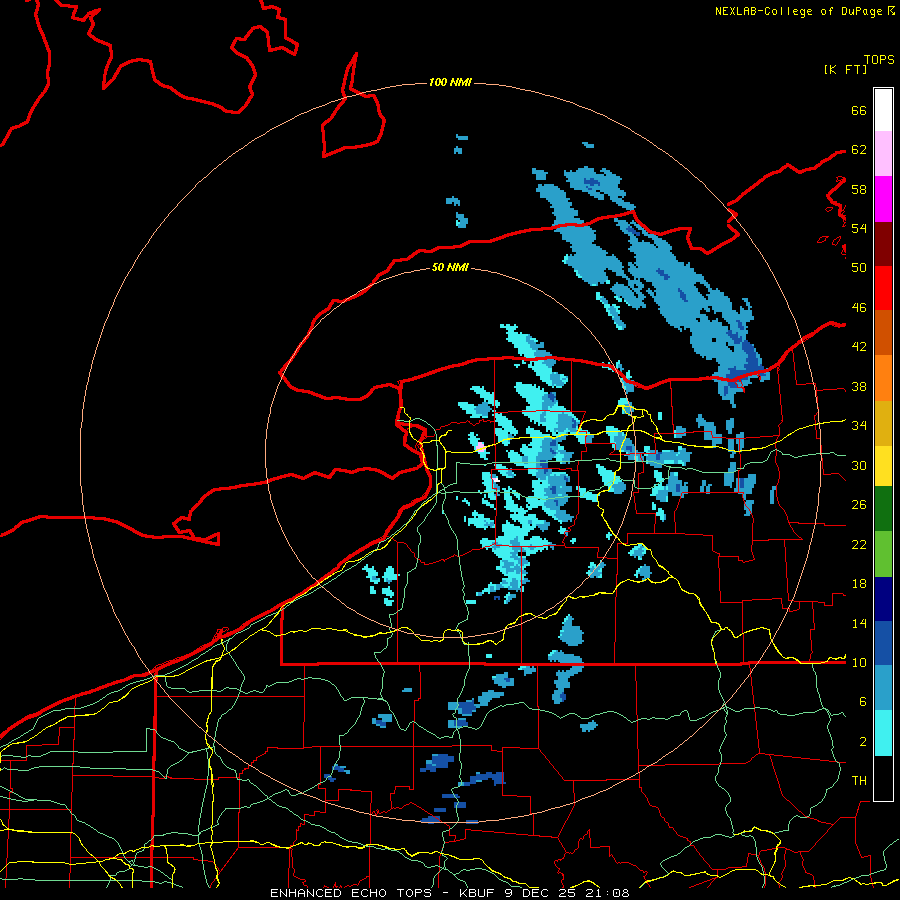Select the dark orange 42-46 kft legend swatch
This screenshot has width=900, height=900.
click(883, 333)
